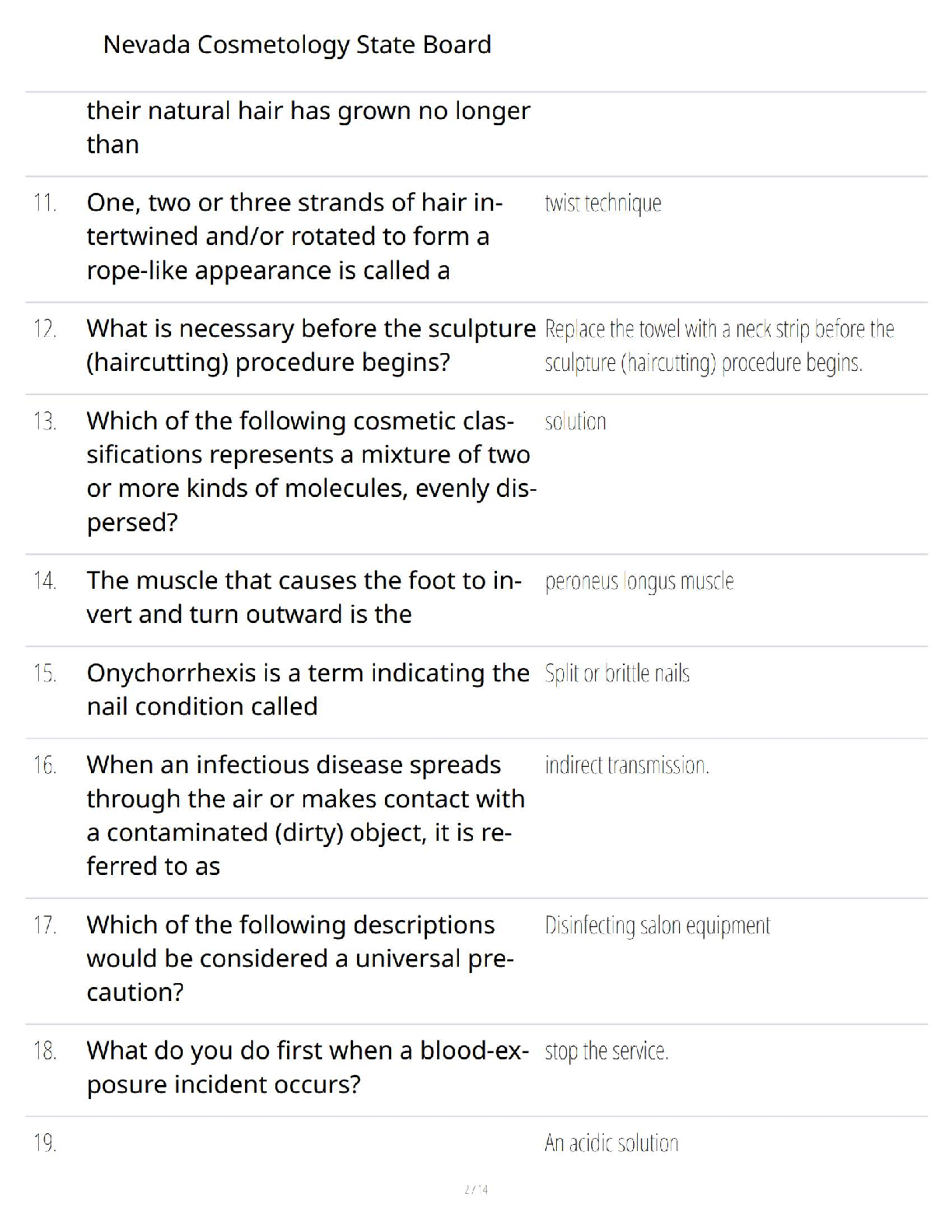Select the 'twist technique' answer text
Image resolution: width=952 pixels, height=1232 pixels.
point(603,203)
